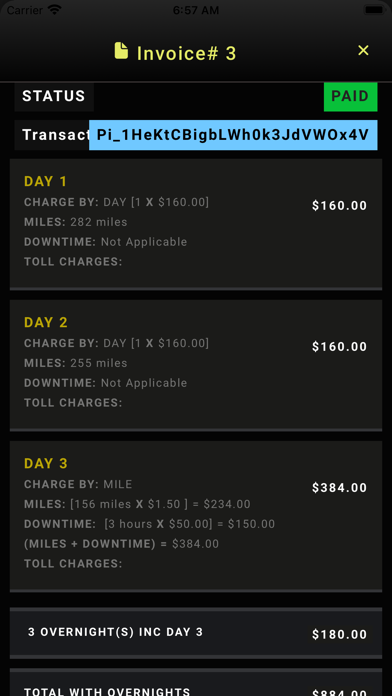This screenshot has height=696, width=392.
Task: Open the DAY 3 charge card
Action: [x=196, y=516]
